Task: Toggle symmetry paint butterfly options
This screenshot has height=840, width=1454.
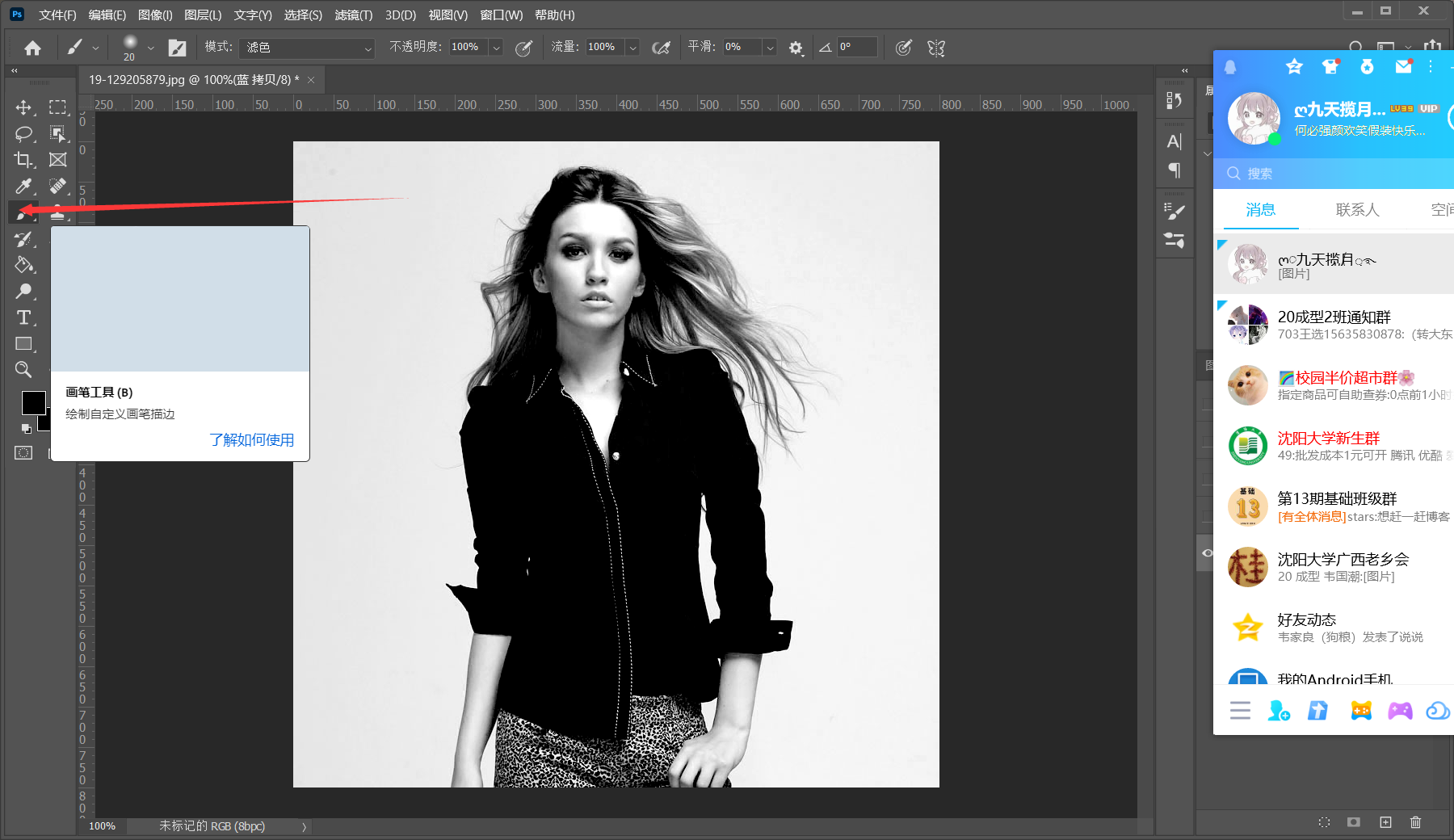Action: click(x=936, y=48)
